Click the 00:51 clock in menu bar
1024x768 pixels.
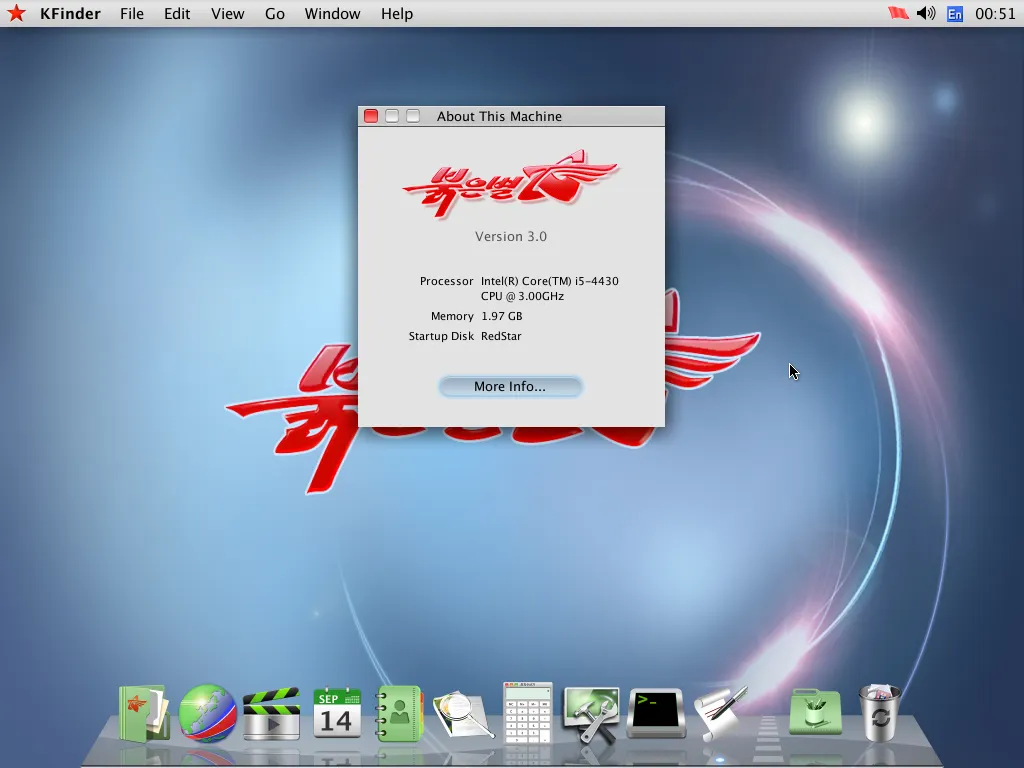pyautogui.click(x=995, y=13)
